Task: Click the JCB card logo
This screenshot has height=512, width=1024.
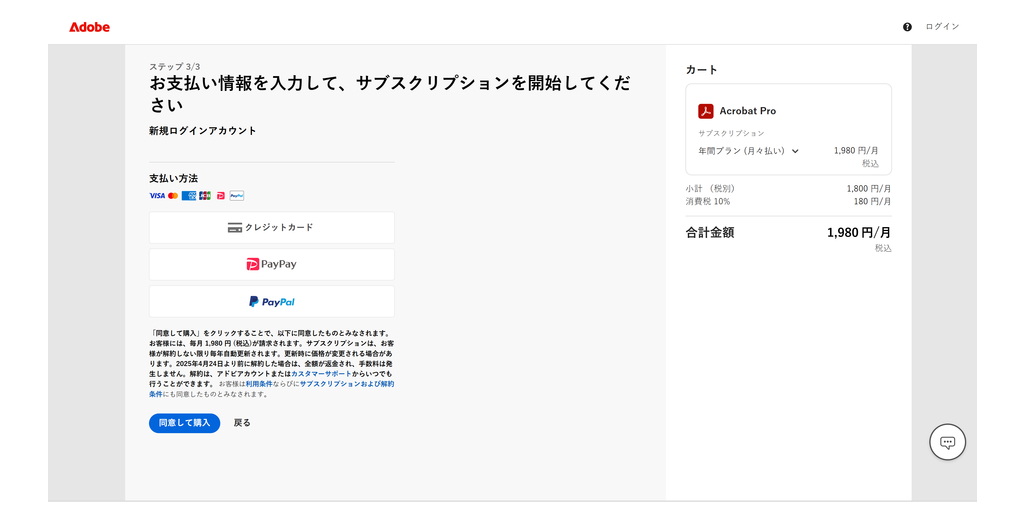Action: tap(205, 196)
